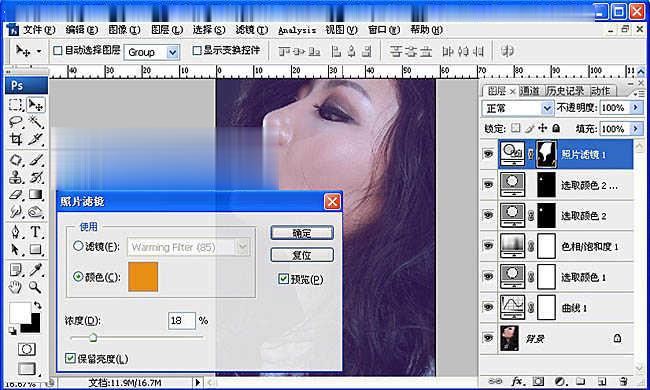Select the Eyedropper tool

click(x=36, y=270)
